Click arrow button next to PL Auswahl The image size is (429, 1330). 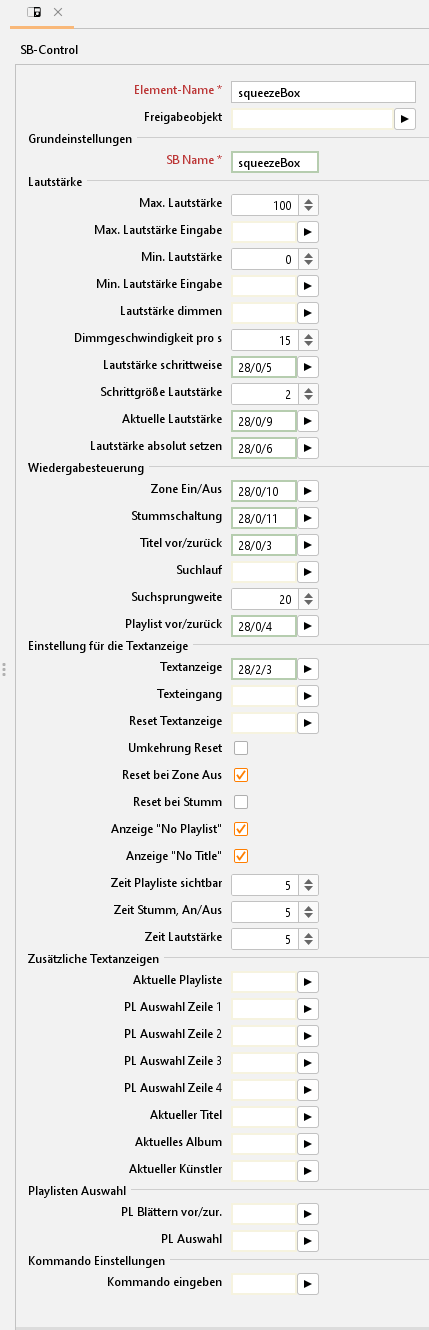308,1240
